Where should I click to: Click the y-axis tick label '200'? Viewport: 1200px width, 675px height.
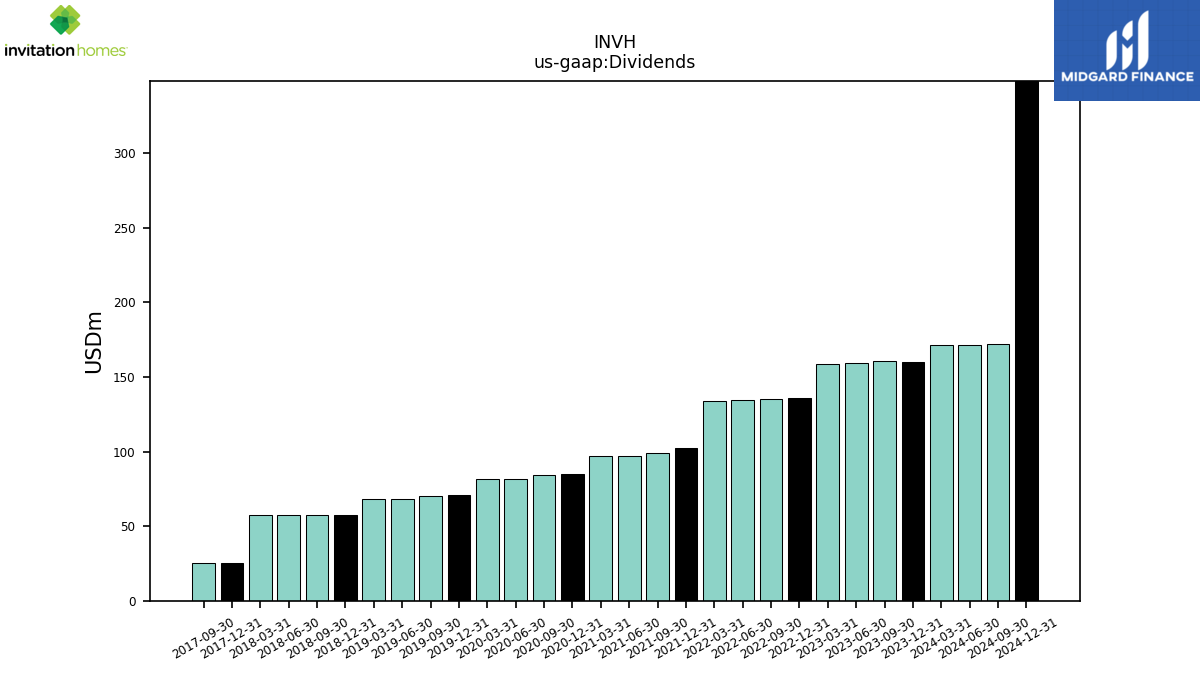click(125, 303)
